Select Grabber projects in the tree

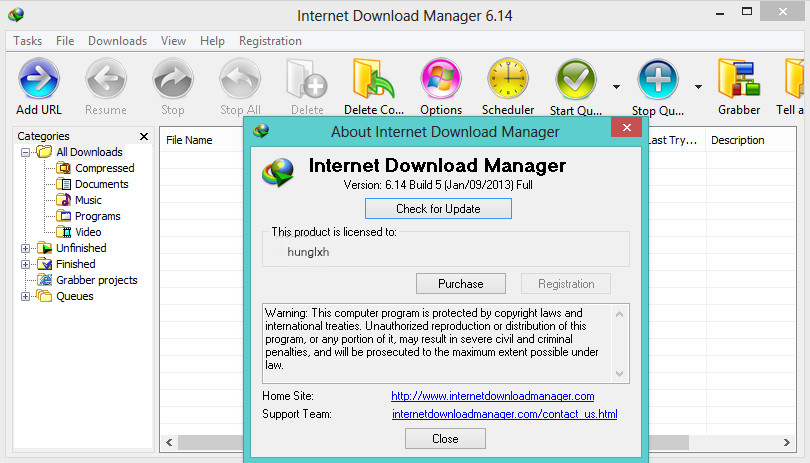coord(87,280)
